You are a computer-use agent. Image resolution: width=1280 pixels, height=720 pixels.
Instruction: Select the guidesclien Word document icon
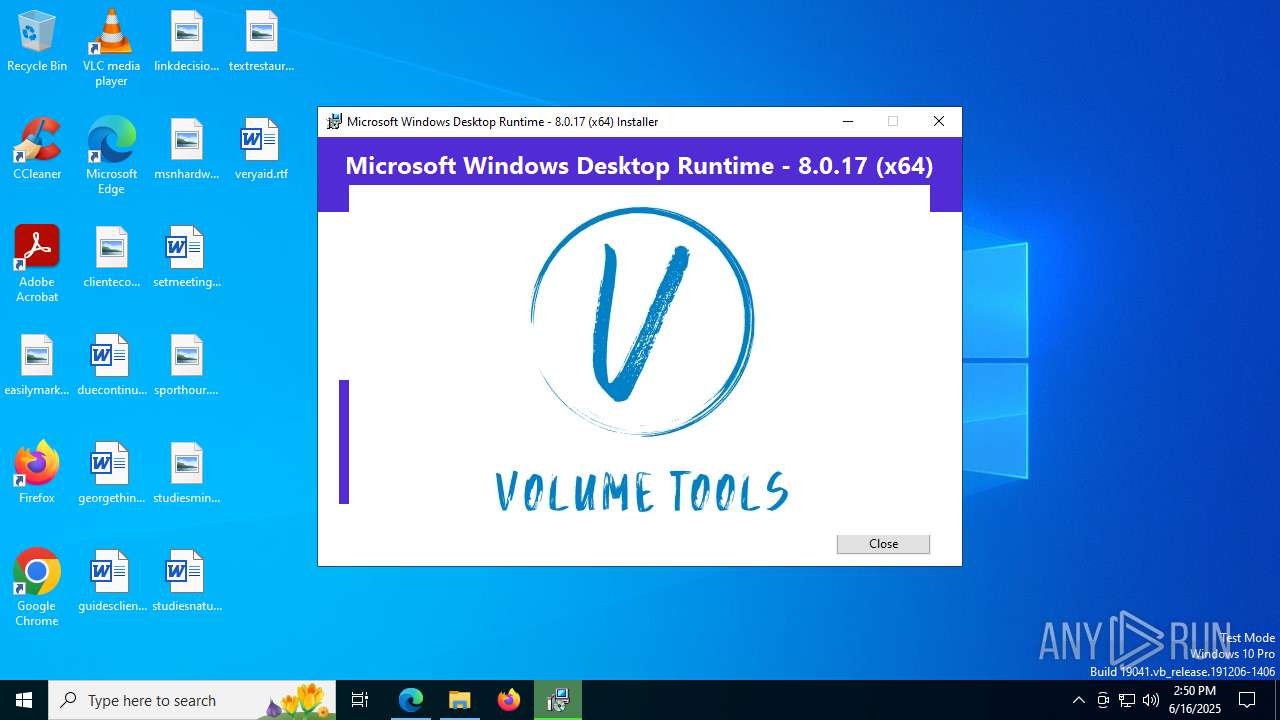(x=111, y=581)
